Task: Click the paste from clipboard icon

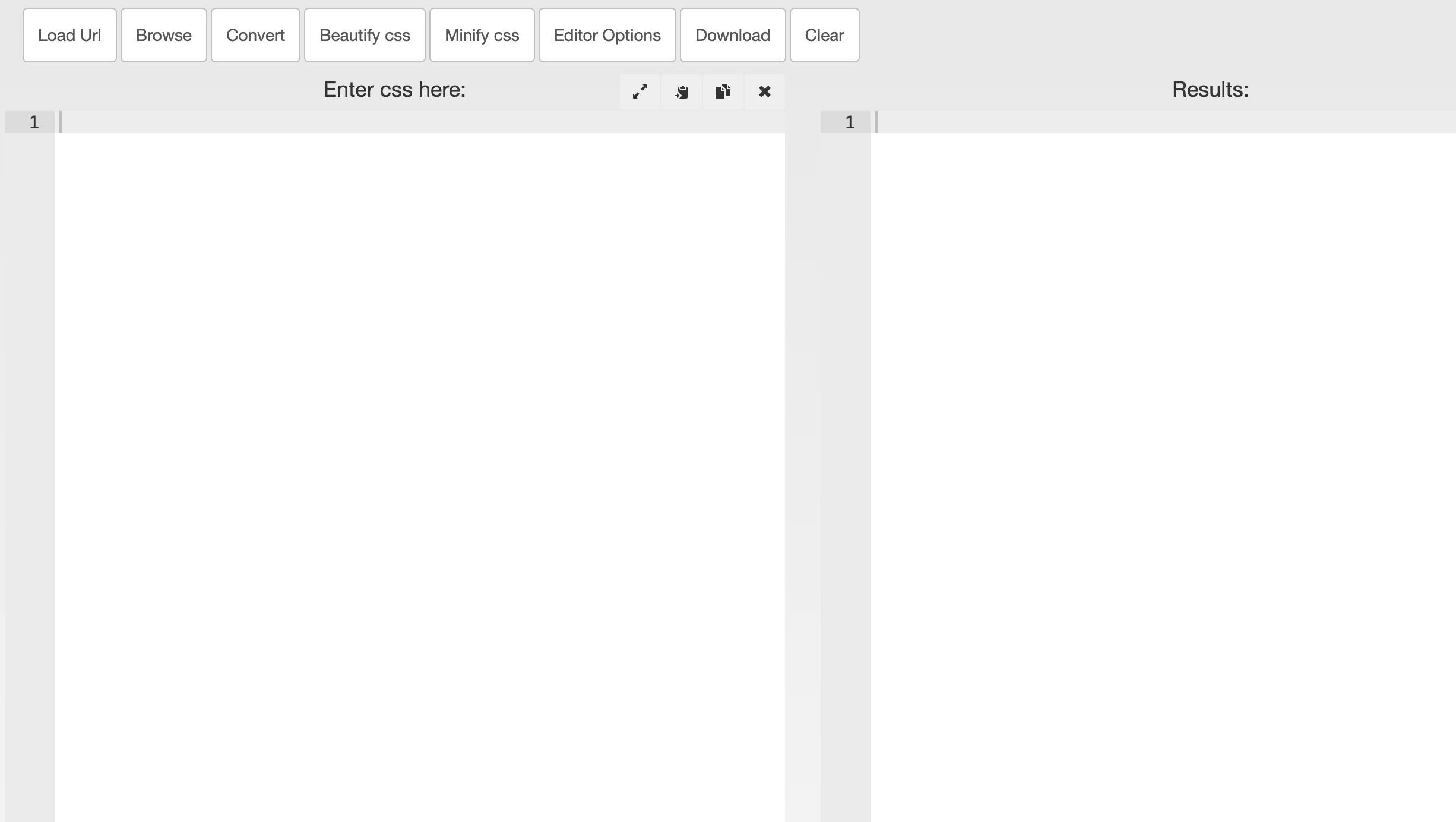Action: (681, 92)
